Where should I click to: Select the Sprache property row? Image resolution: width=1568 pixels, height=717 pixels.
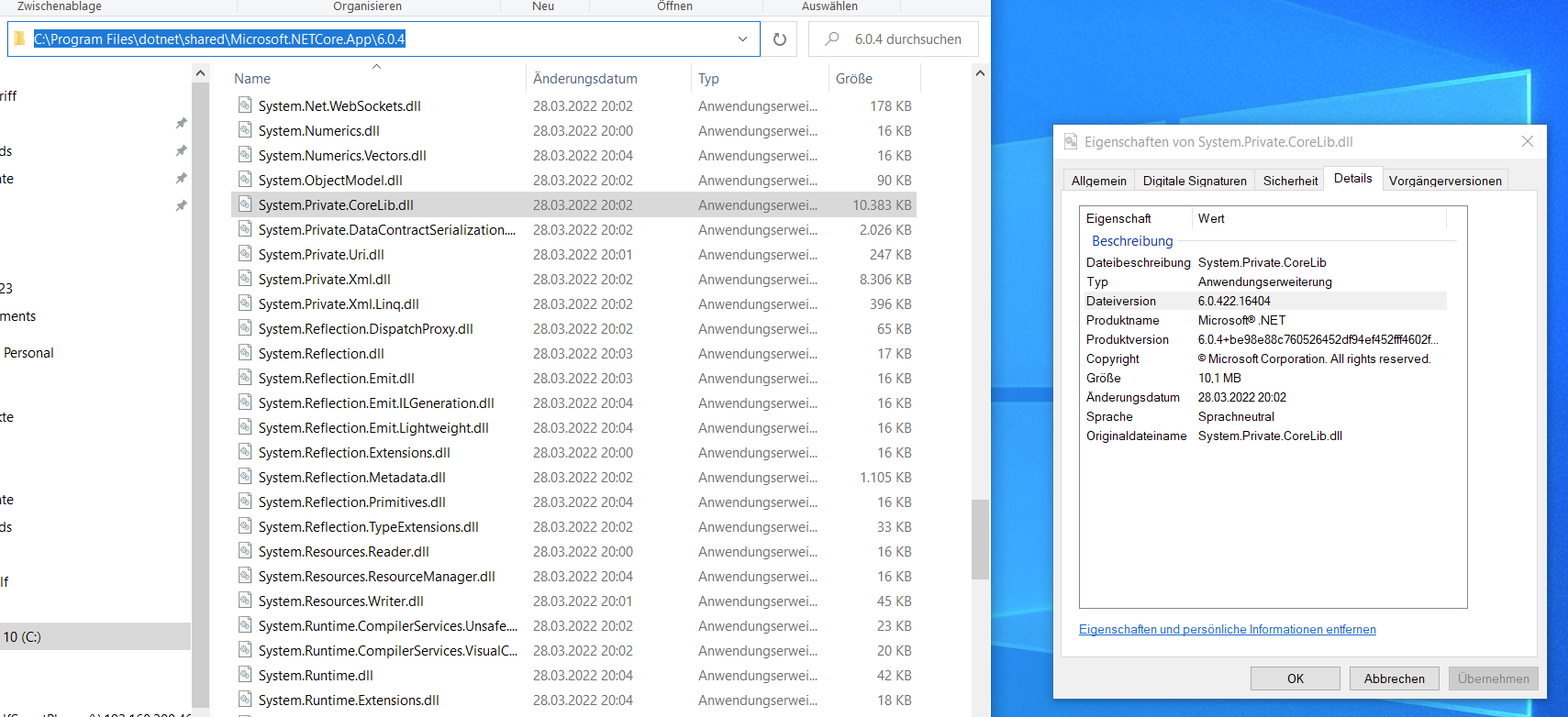pyautogui.click(x=1266, y=416)
